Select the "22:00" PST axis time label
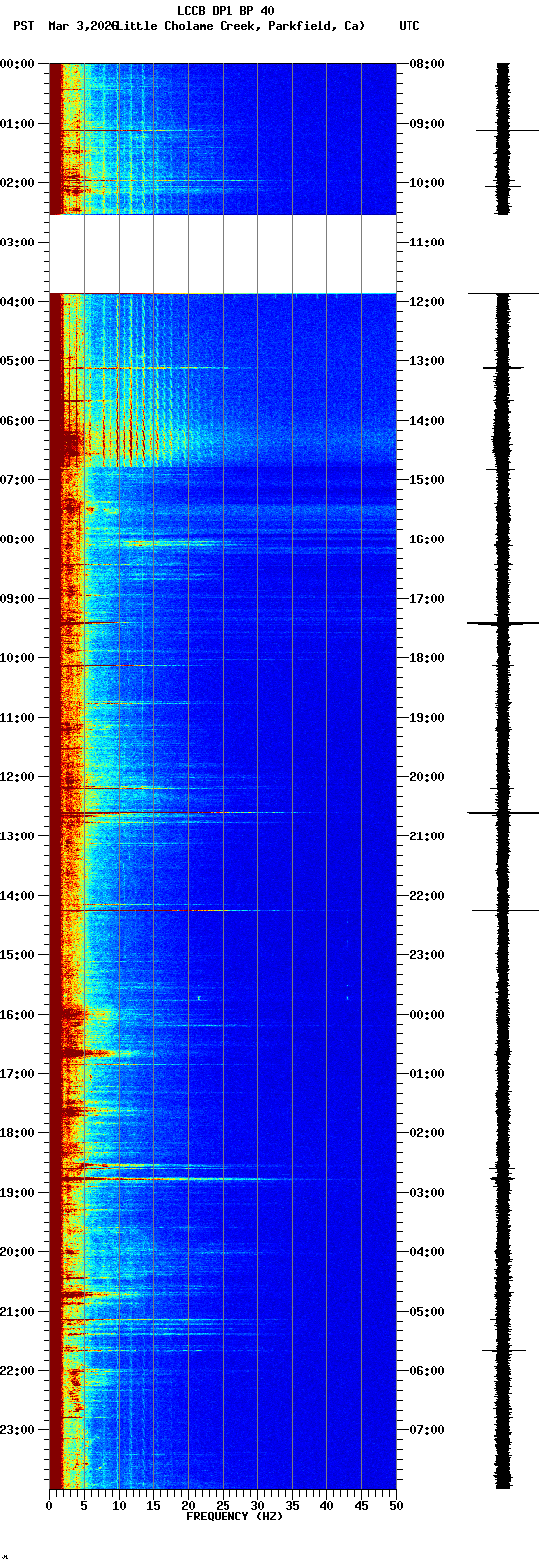Screen dimensions: 546x1568 17,1371
